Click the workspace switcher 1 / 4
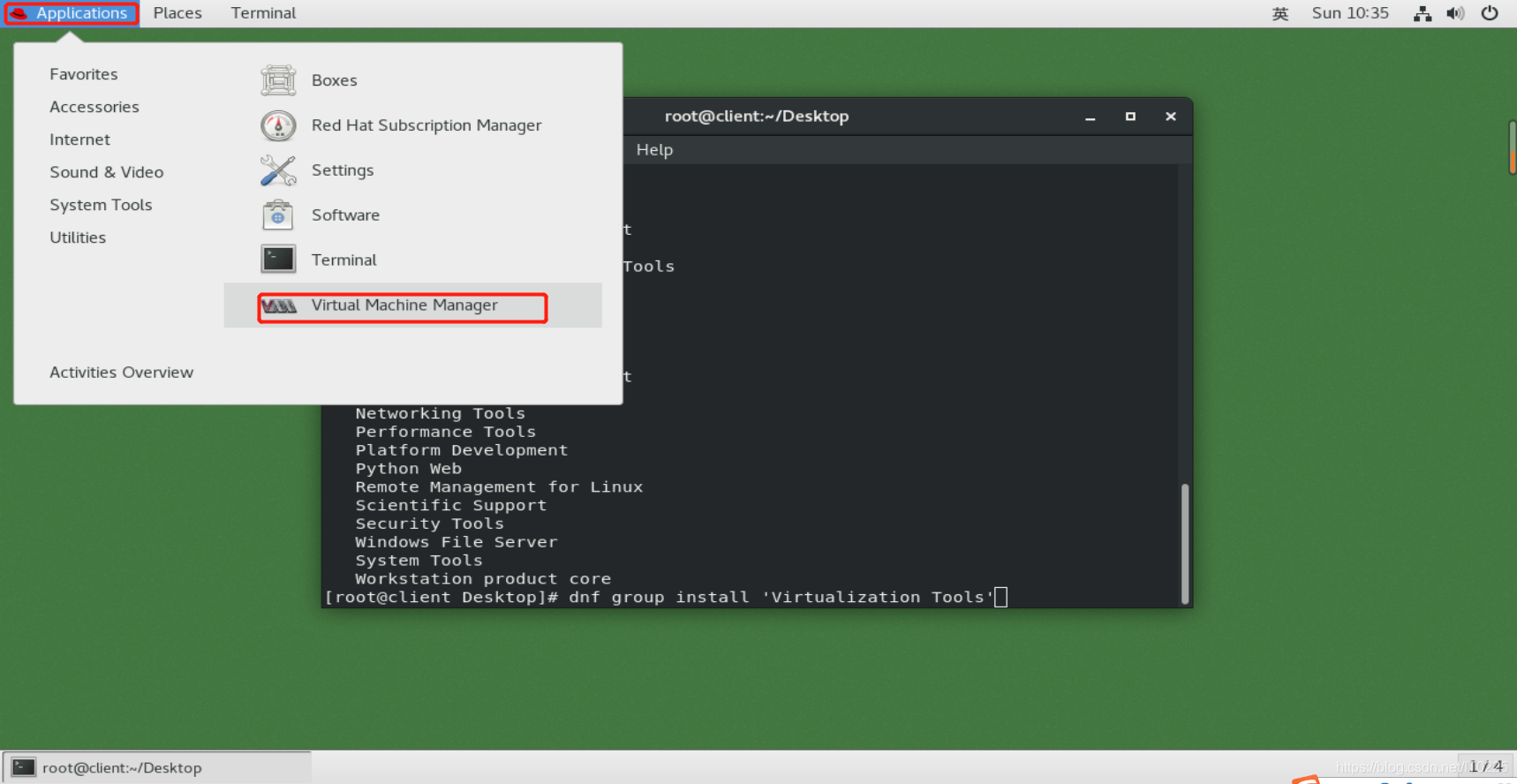The image size is (1517, 784). 1486,766
